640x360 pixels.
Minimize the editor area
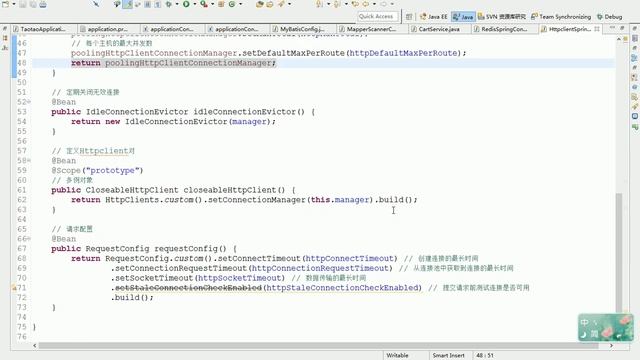coord(612,27)
